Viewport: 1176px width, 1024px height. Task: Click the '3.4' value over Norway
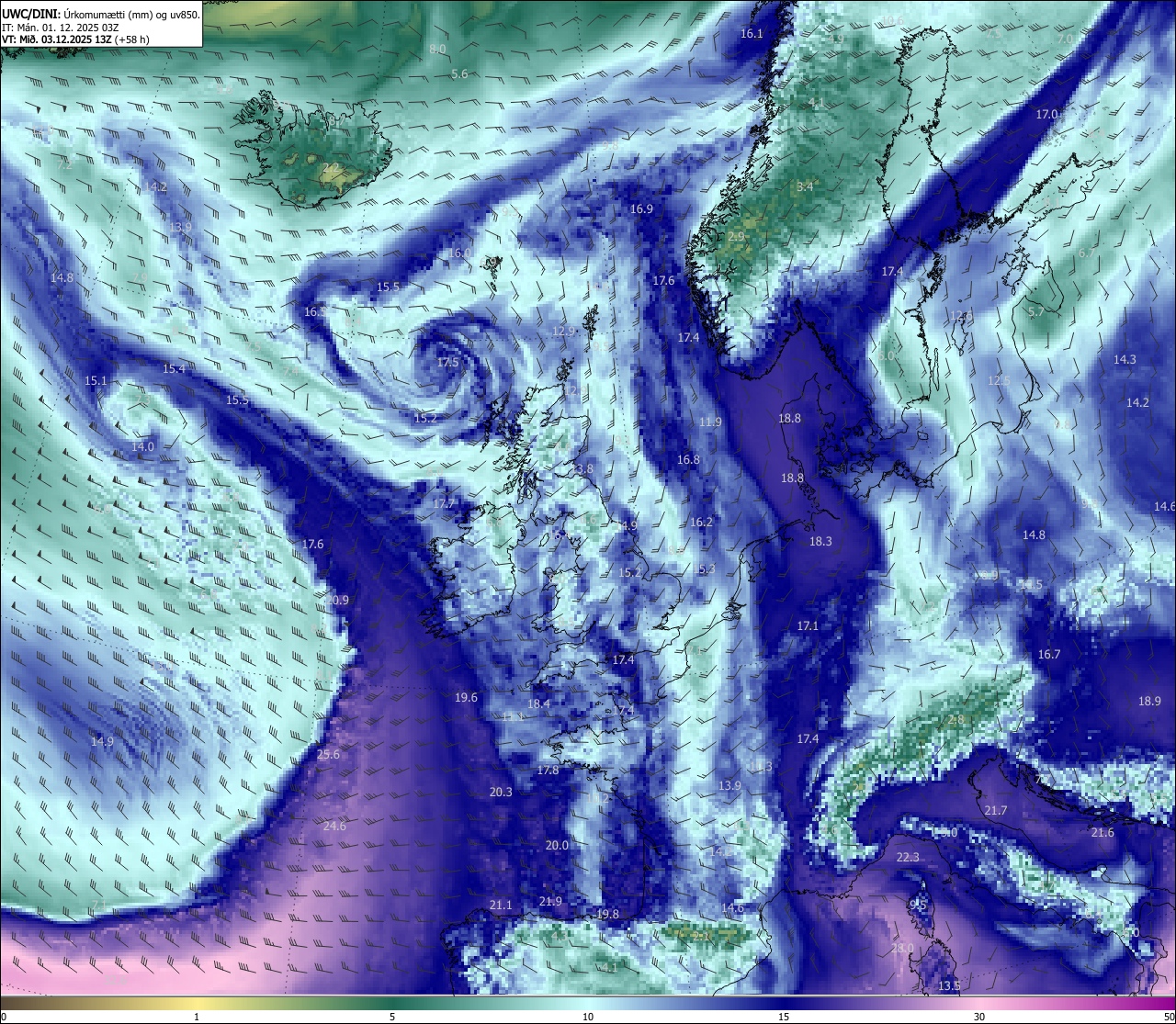[805, 187]
